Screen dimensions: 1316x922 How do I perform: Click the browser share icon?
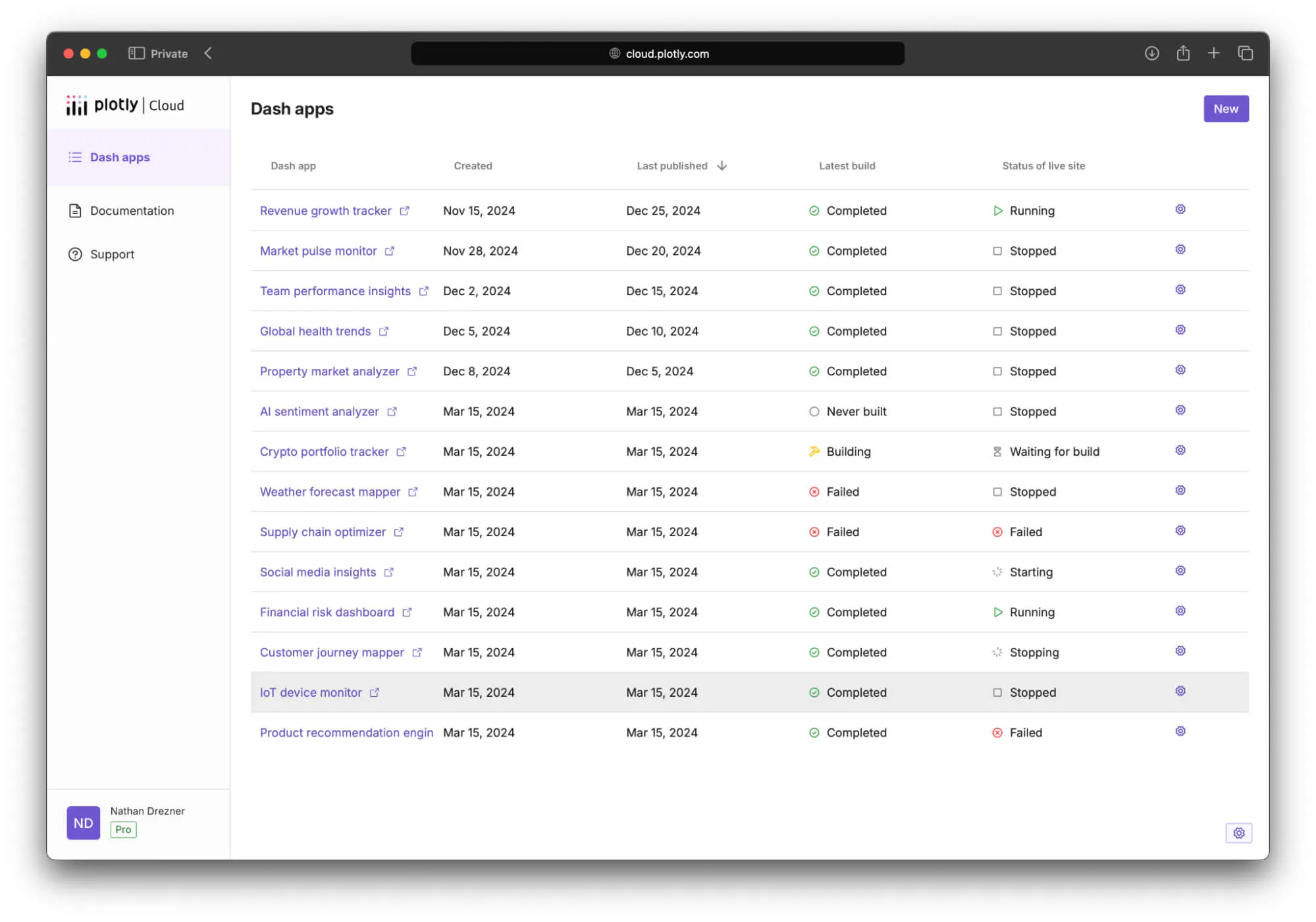point(1183,53)
